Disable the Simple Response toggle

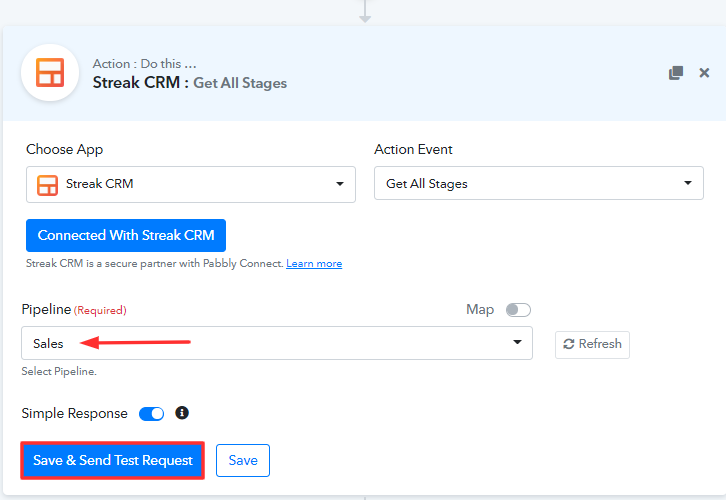click(x=151, y=413)
